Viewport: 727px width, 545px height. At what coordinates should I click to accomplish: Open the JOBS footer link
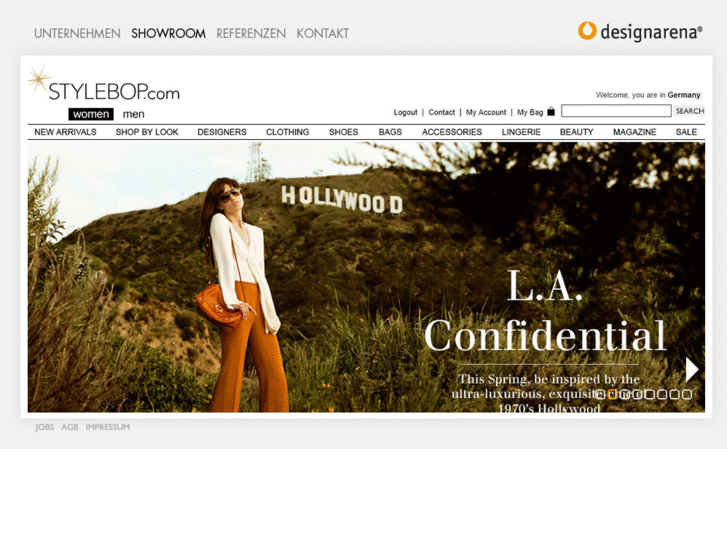45,427
